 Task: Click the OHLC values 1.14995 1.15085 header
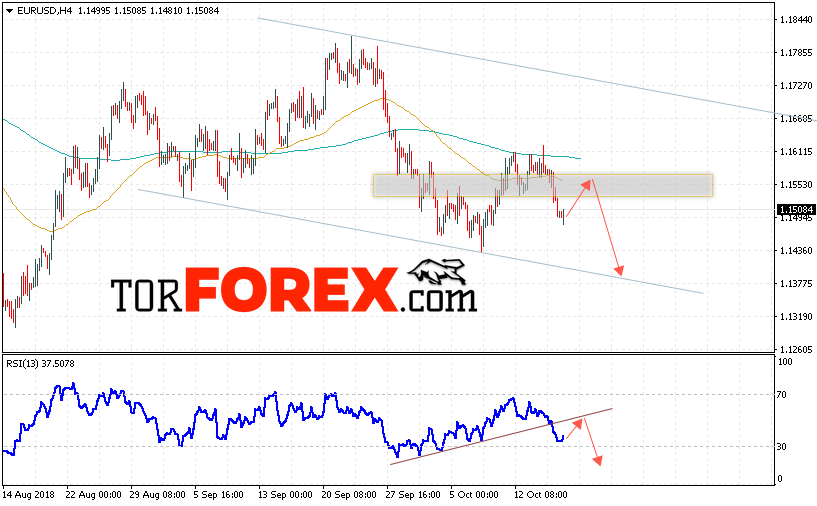tap(148, 10)
